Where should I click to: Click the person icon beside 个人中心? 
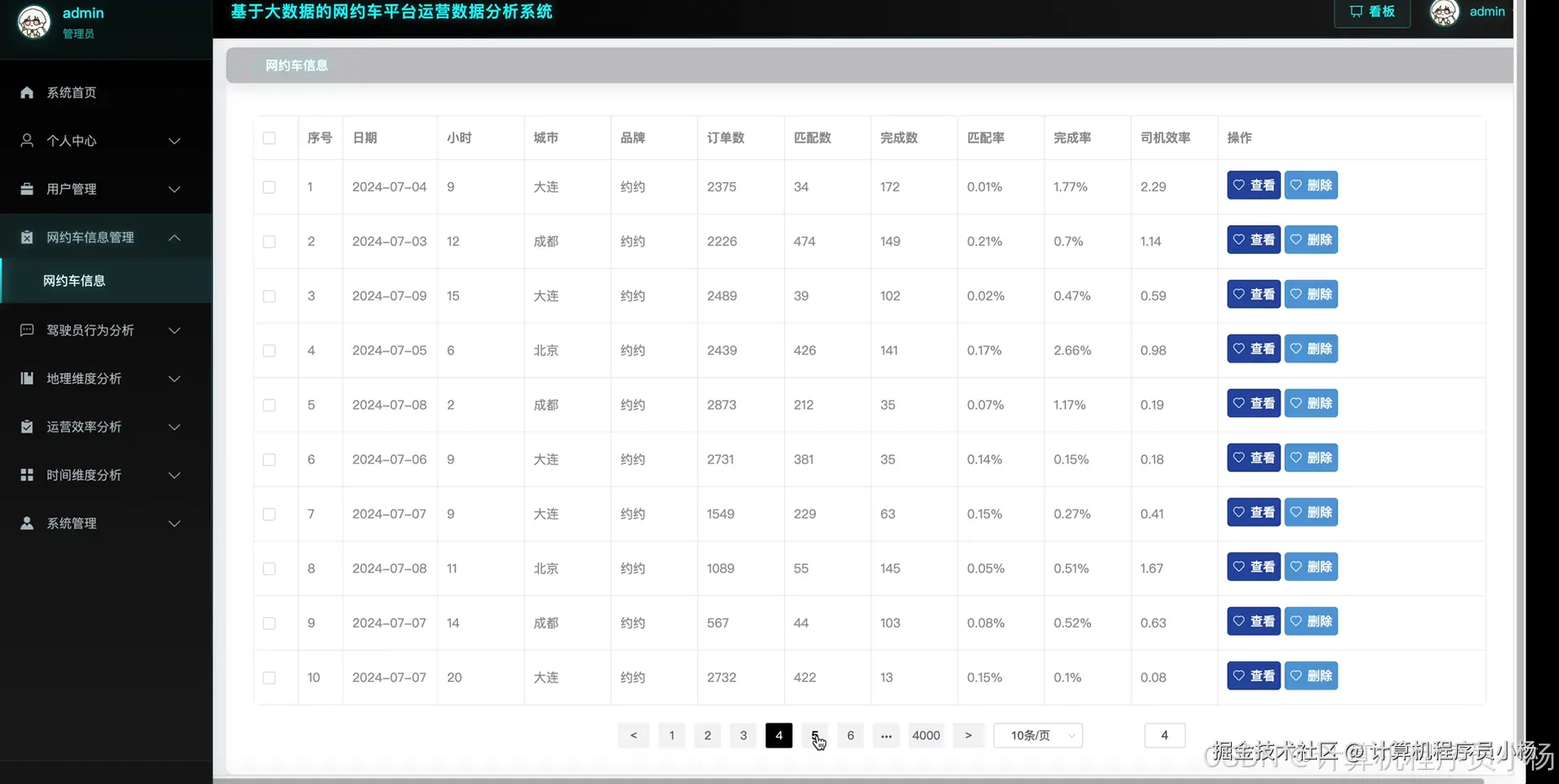tap(27, 140)
